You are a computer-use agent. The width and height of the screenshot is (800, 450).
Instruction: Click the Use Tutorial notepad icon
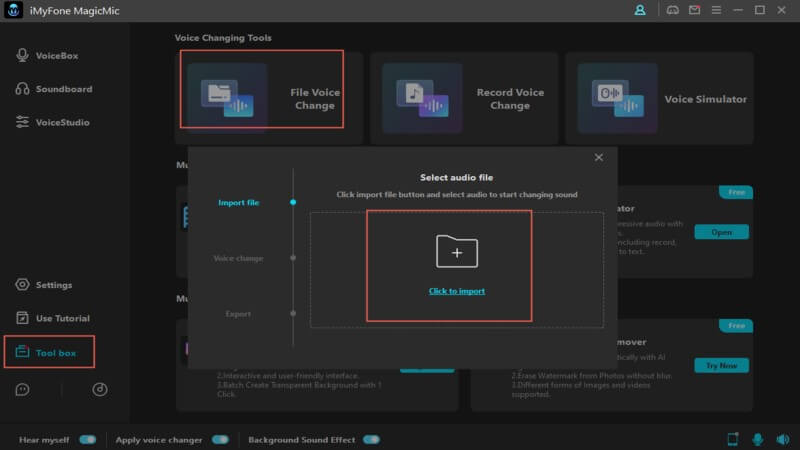[x=22, y=318]
